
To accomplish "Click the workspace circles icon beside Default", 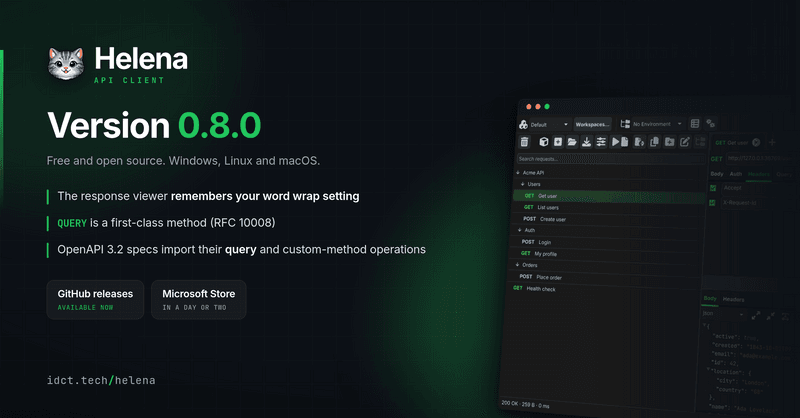I will click(x=523, y=125).
